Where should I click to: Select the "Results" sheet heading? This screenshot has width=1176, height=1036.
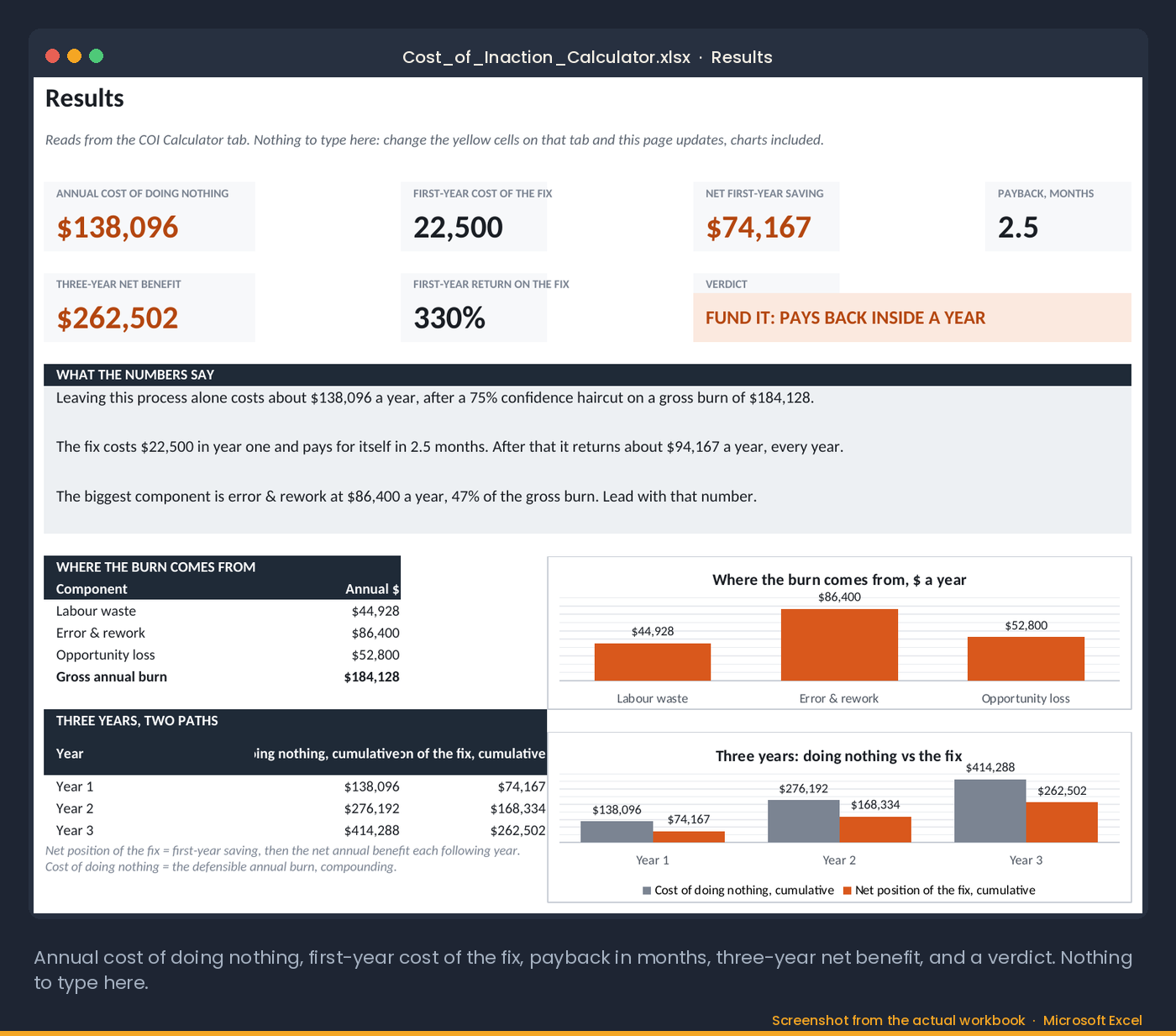pos(85,98)
